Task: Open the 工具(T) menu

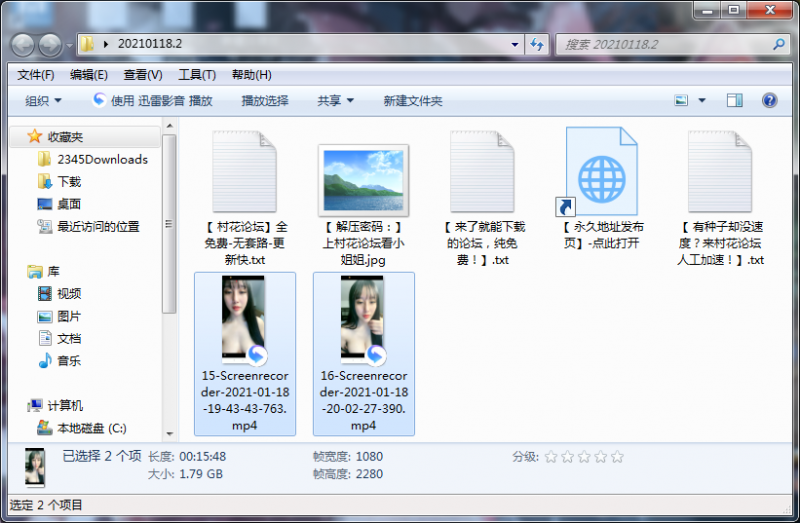Action: [x=196, y=75]
